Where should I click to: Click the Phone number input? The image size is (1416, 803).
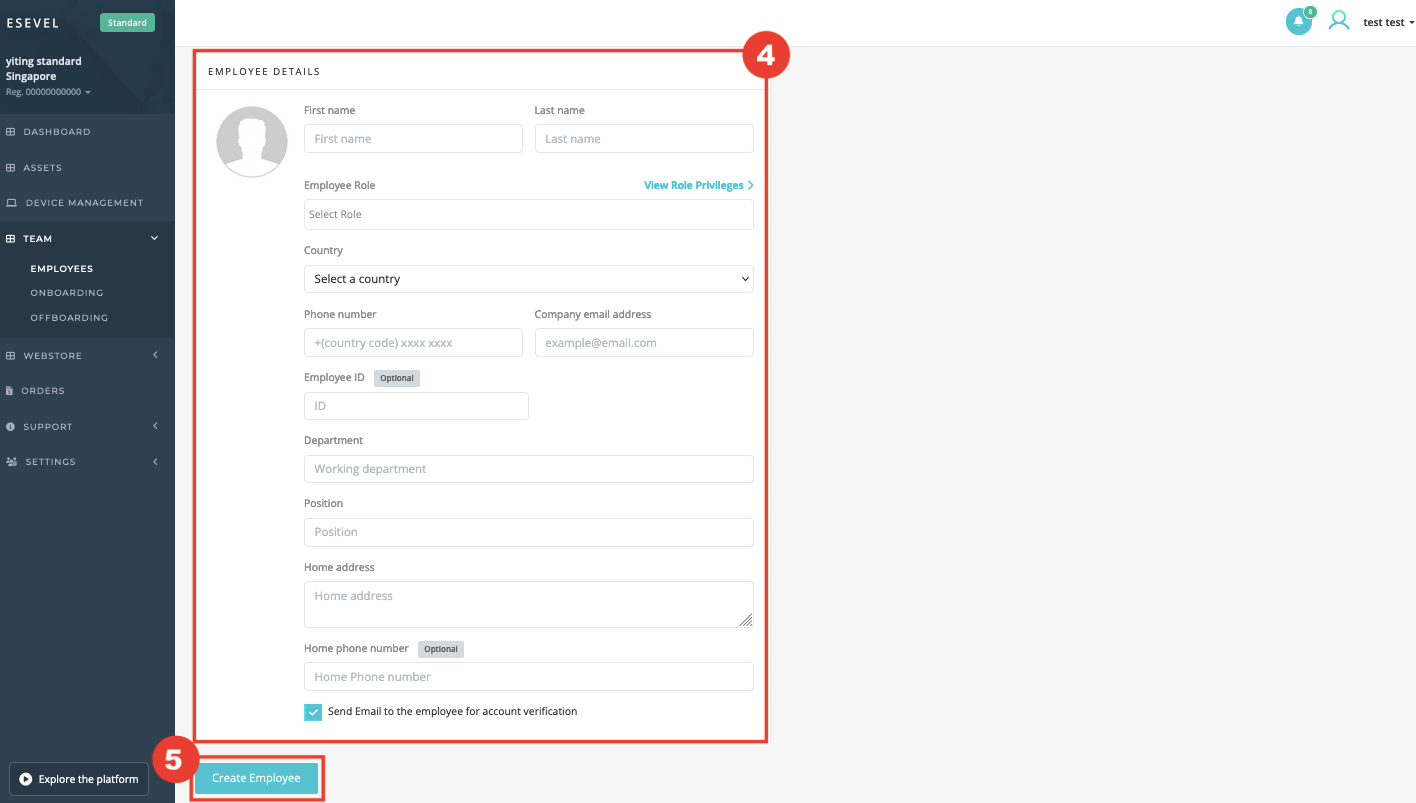[x=413, y=343]
